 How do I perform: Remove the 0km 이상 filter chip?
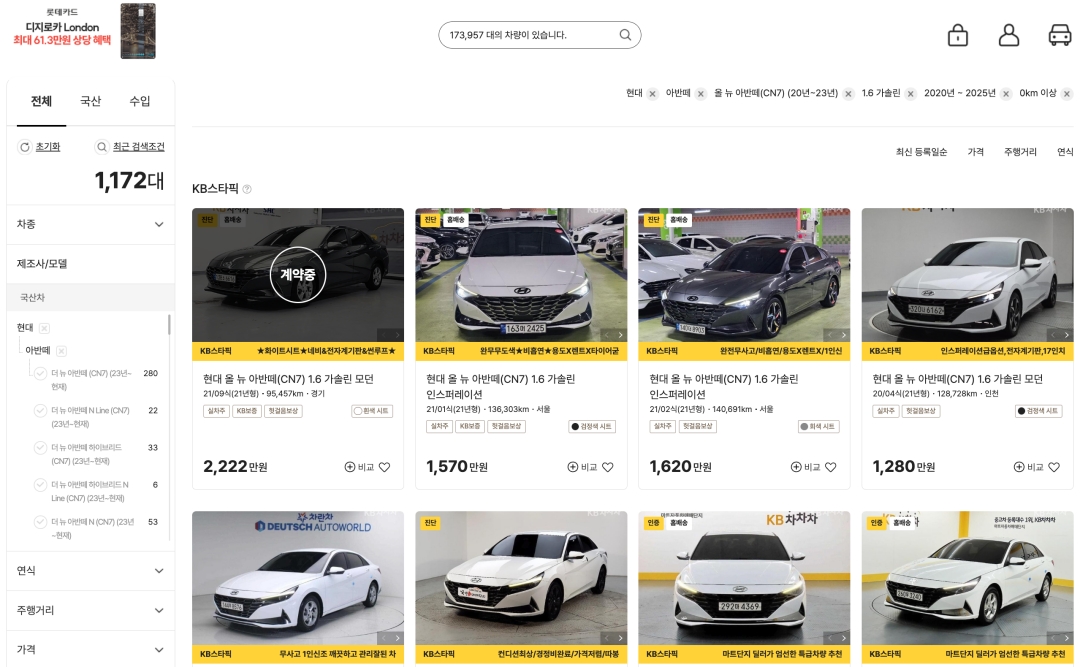pos(1067,94)
